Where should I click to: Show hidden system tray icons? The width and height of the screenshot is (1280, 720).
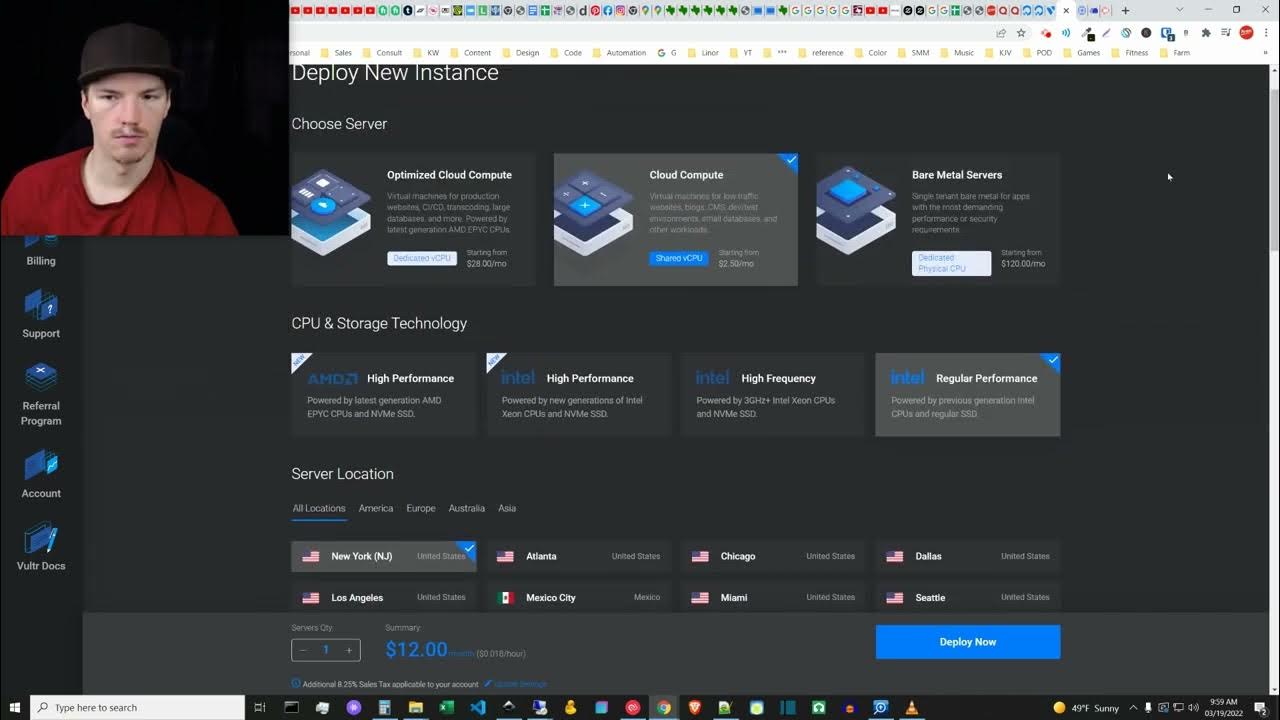click(x=1134, y=707)
